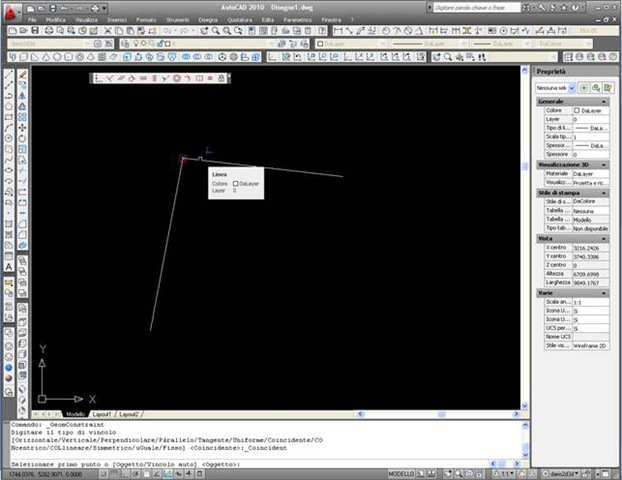Switch to the Layout2 tab
Image resolution: width=622 pixels, height=480 pixels.
click(129, 414)
